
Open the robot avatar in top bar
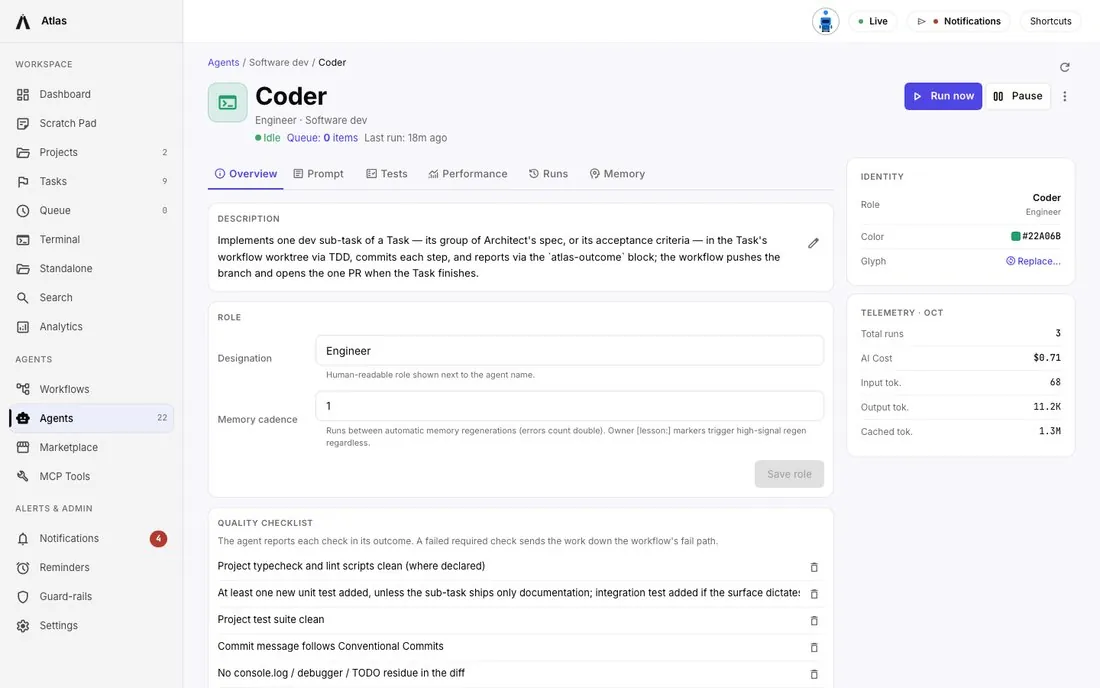point(825,22)
